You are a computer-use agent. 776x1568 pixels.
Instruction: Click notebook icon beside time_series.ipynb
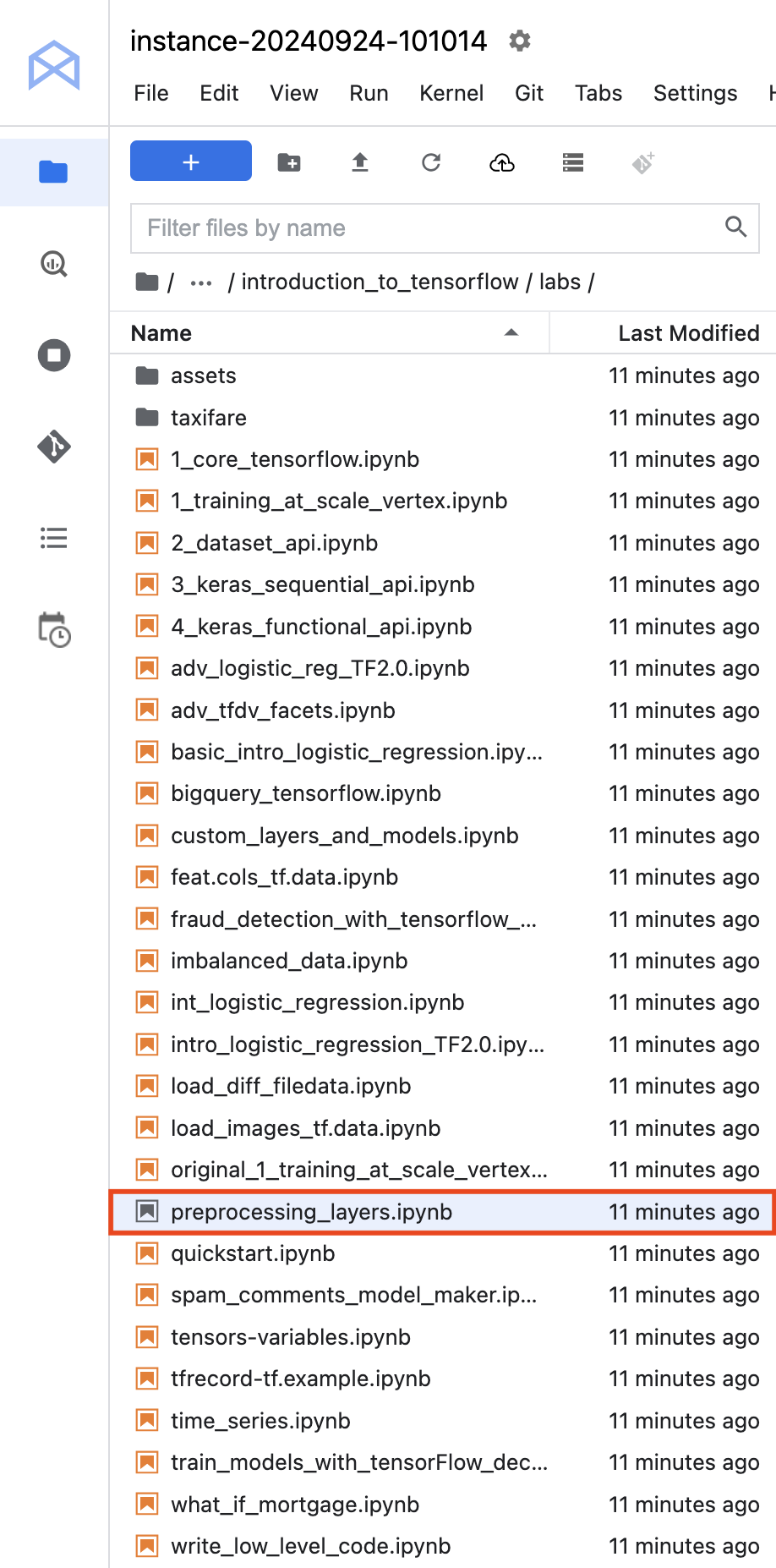click(x=147, y=1421)
